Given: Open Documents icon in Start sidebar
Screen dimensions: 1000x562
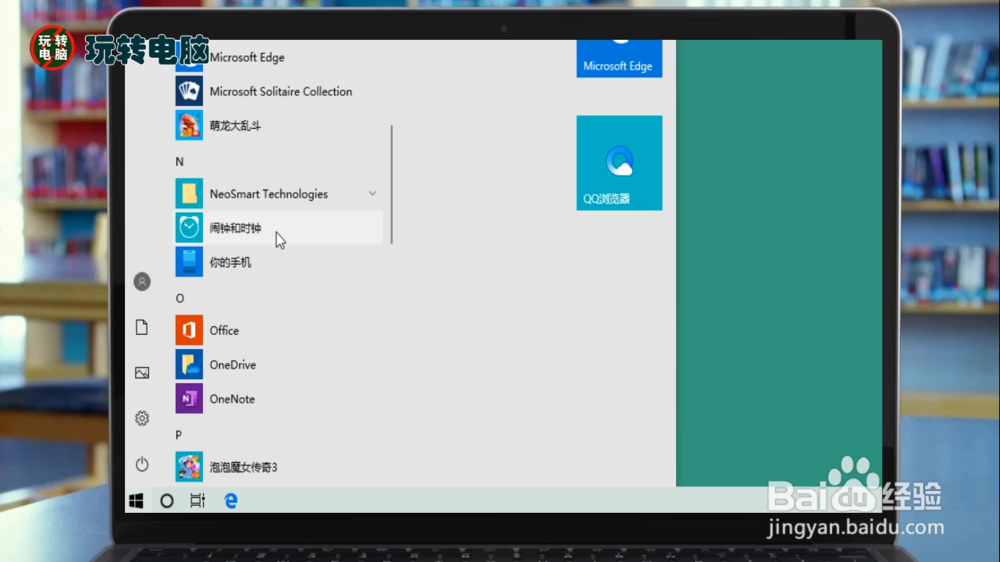Looking at the screenshot, I should [x=142, y=327].
